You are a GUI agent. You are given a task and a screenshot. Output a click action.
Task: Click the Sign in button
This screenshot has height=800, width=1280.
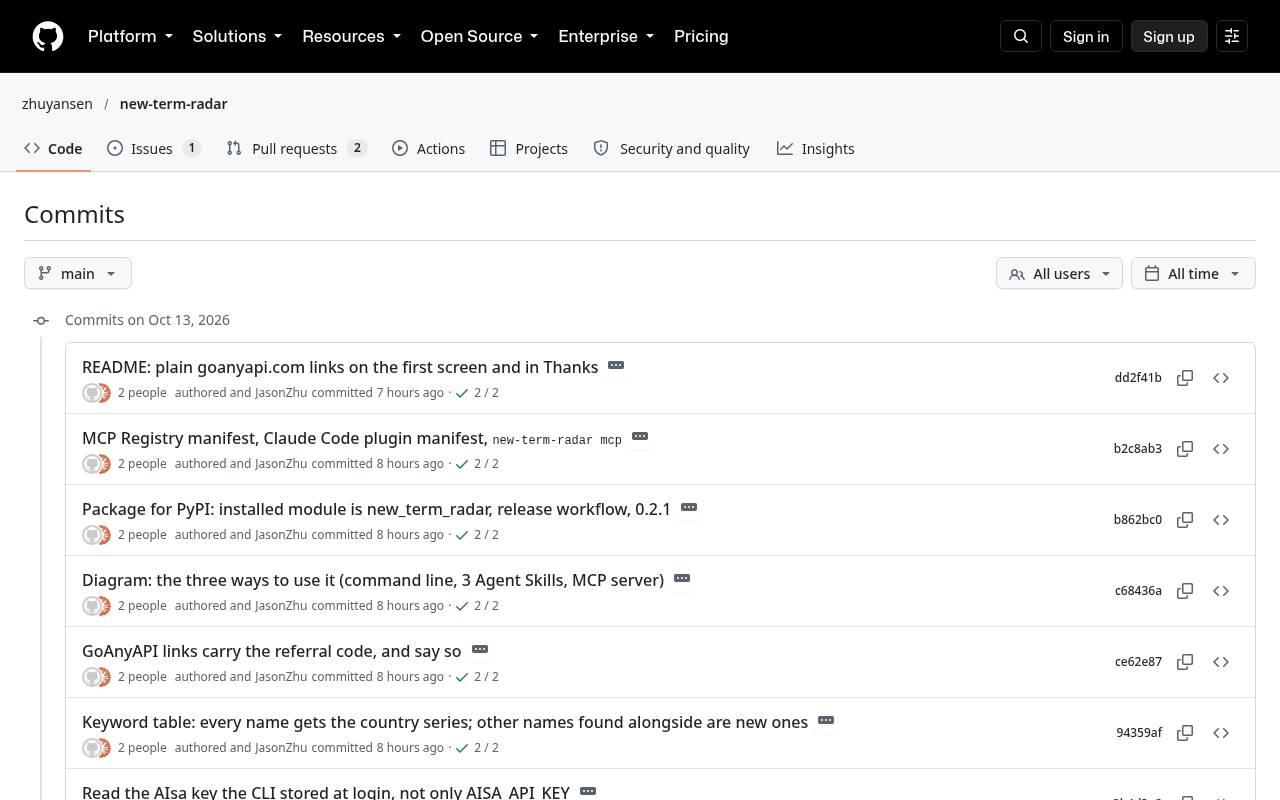(1086, 36)
